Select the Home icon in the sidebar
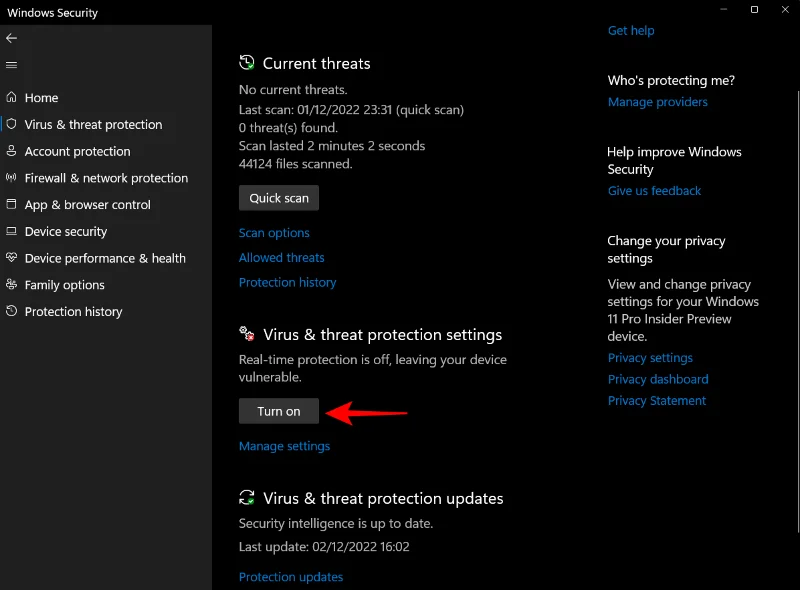 pos(14,97)
